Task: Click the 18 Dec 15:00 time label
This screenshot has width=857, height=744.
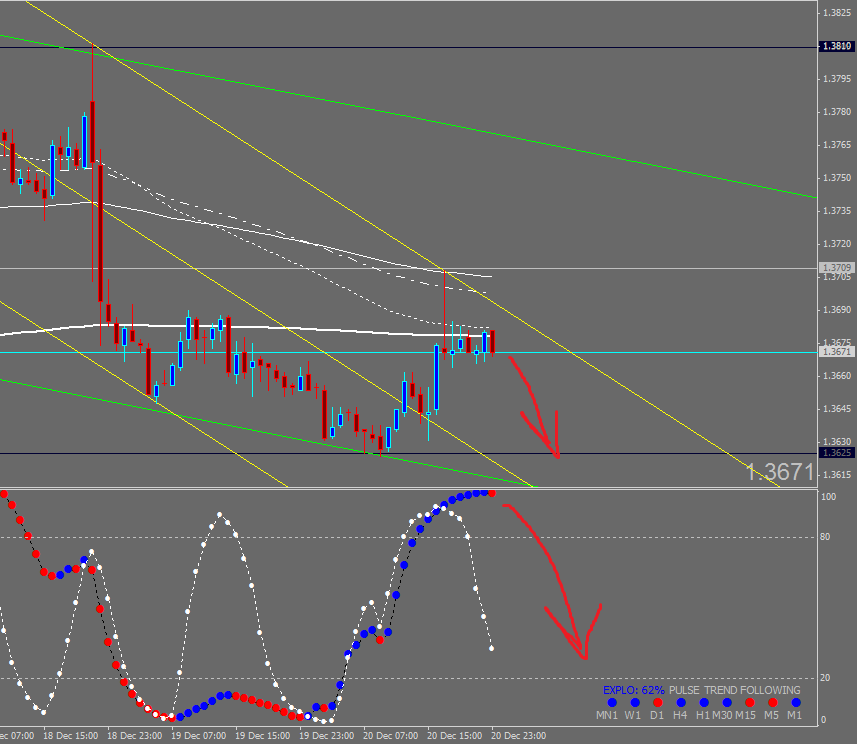Action: [71, 736]
